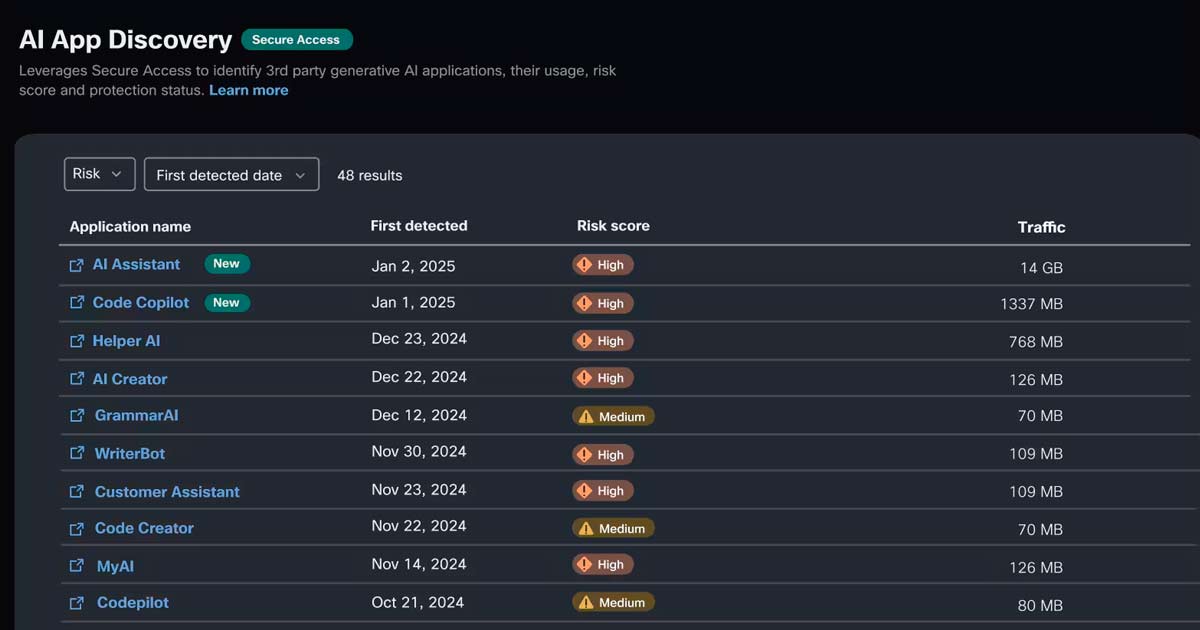The height and width of the screenshot is (630, 1200).
Task: Sort by Traffic column header
Action: (1041, 227)
